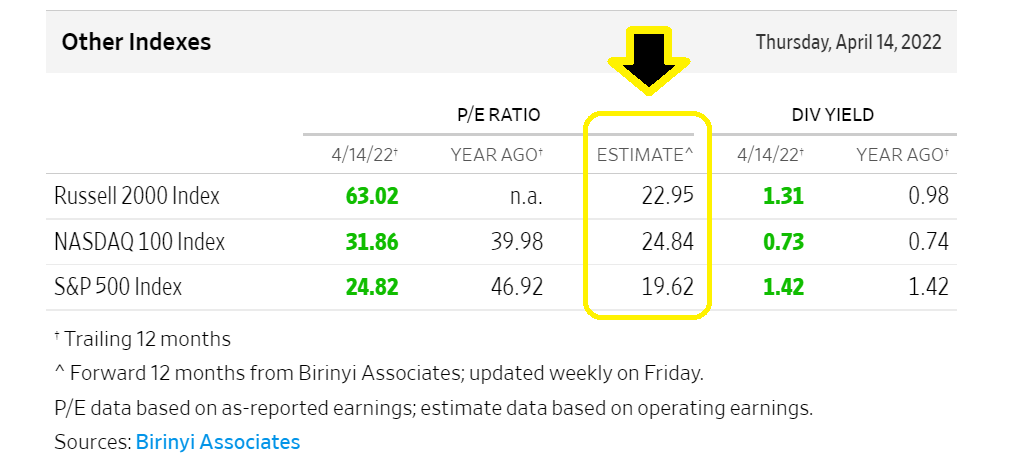Select NASDAQ 100 estimate value 24.84
This screenshot has width=1020, height=468.
point(667,241)
